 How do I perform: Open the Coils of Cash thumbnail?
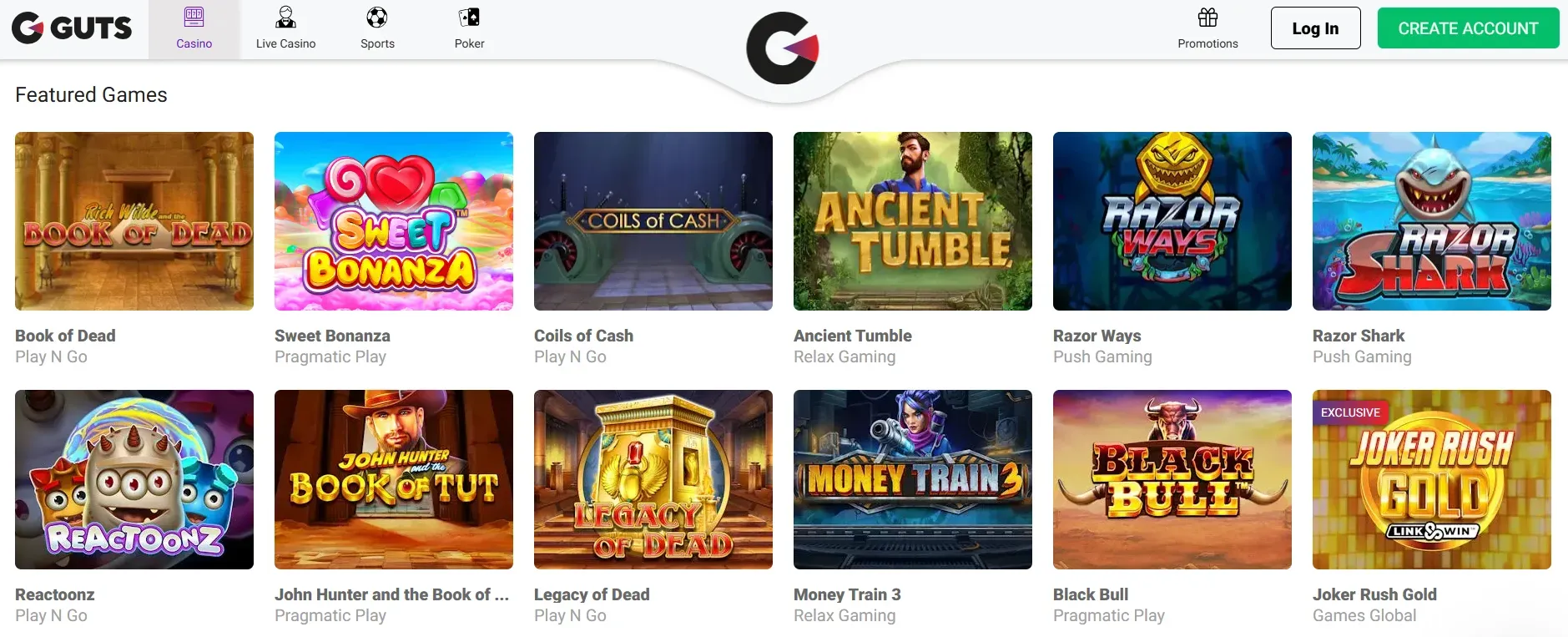click(x=653, y=221)
